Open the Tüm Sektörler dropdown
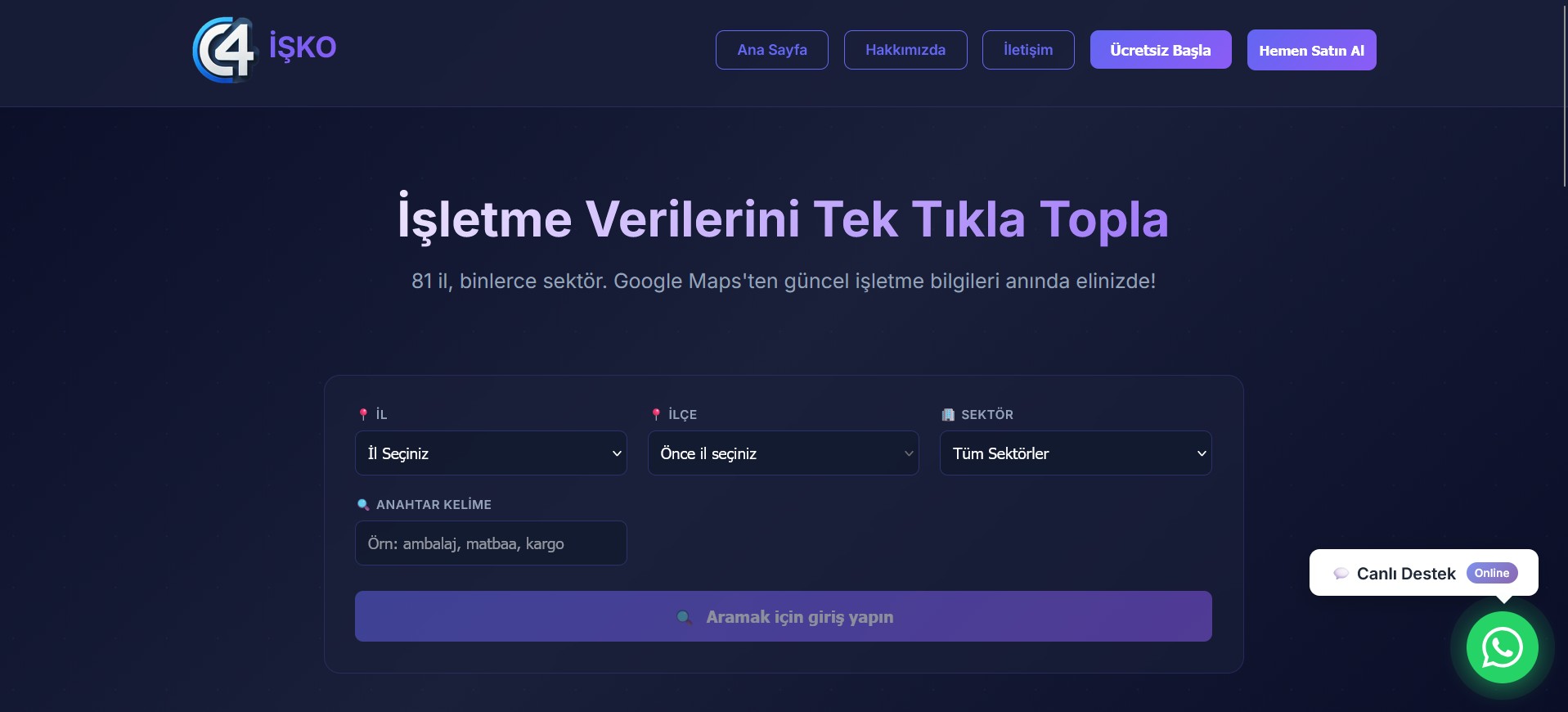Screen dimensions: 1568x712 1076,453
